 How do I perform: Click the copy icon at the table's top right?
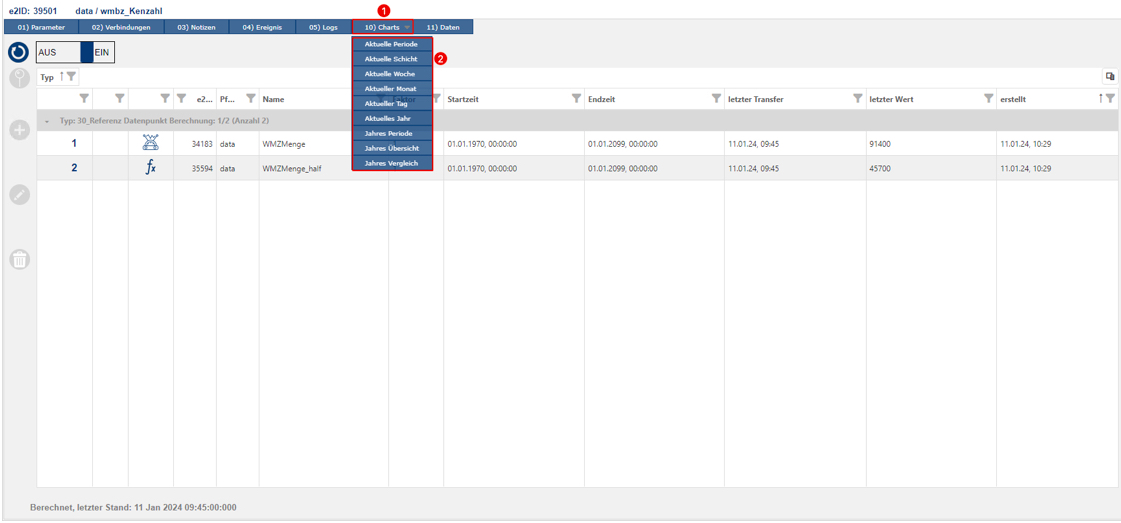[1110, 76]
